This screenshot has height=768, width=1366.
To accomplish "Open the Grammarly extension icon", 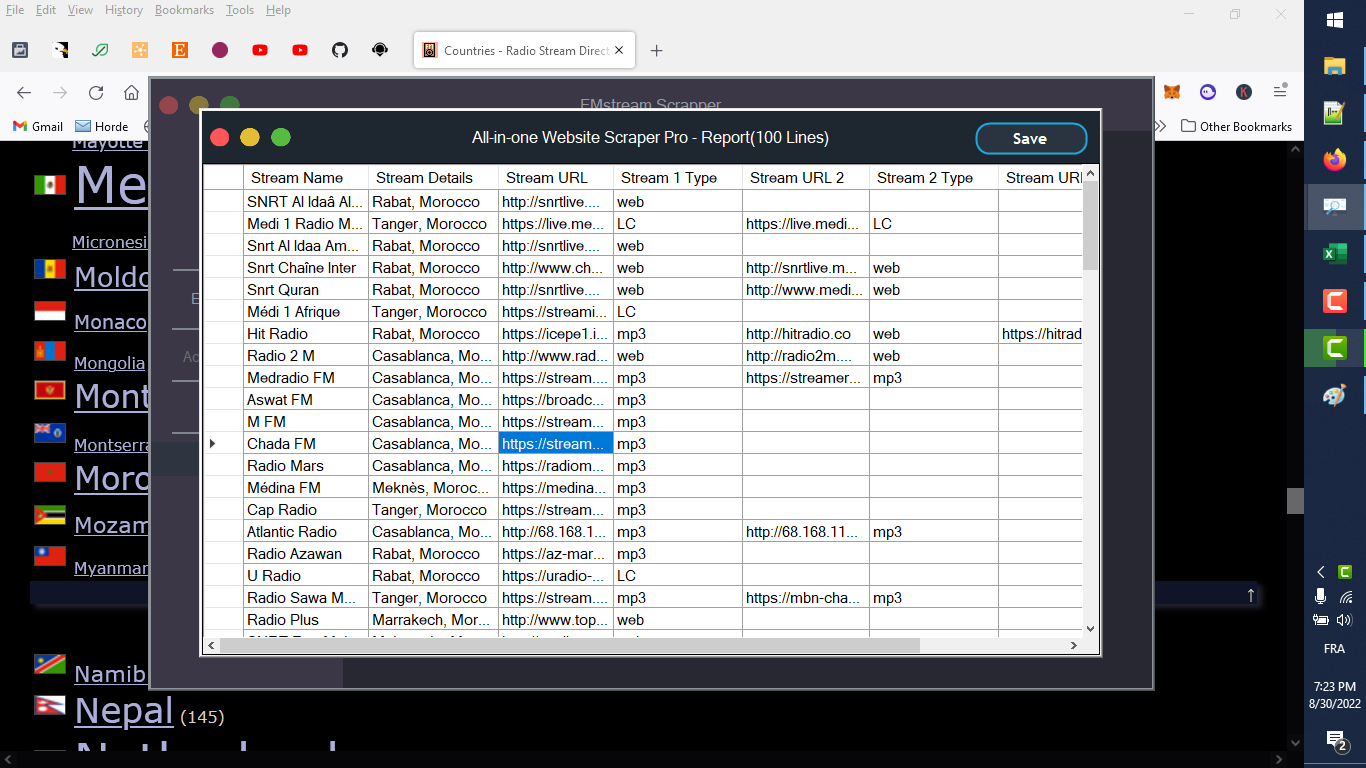I will tap(100, 50).
